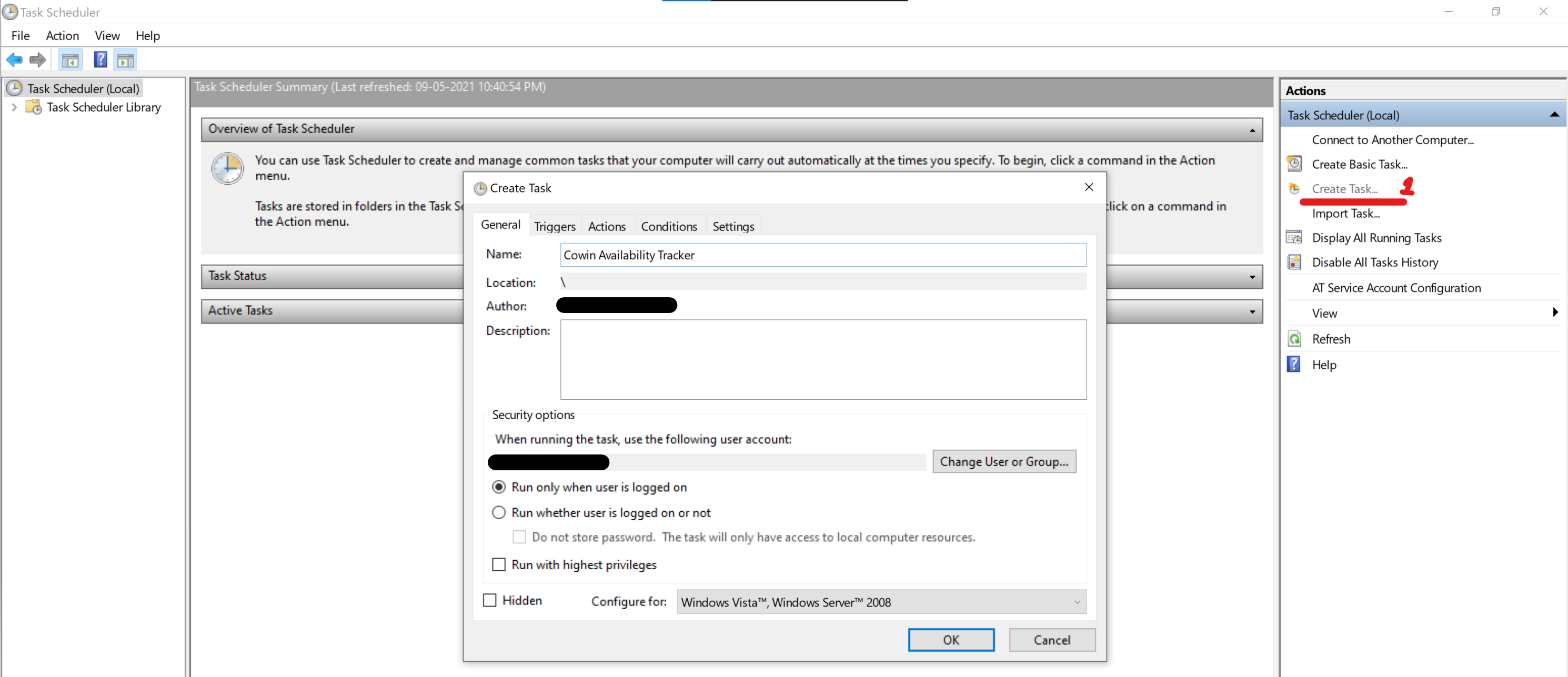
Task: Click the green Refresh icon
Action: pos(1294,339)
